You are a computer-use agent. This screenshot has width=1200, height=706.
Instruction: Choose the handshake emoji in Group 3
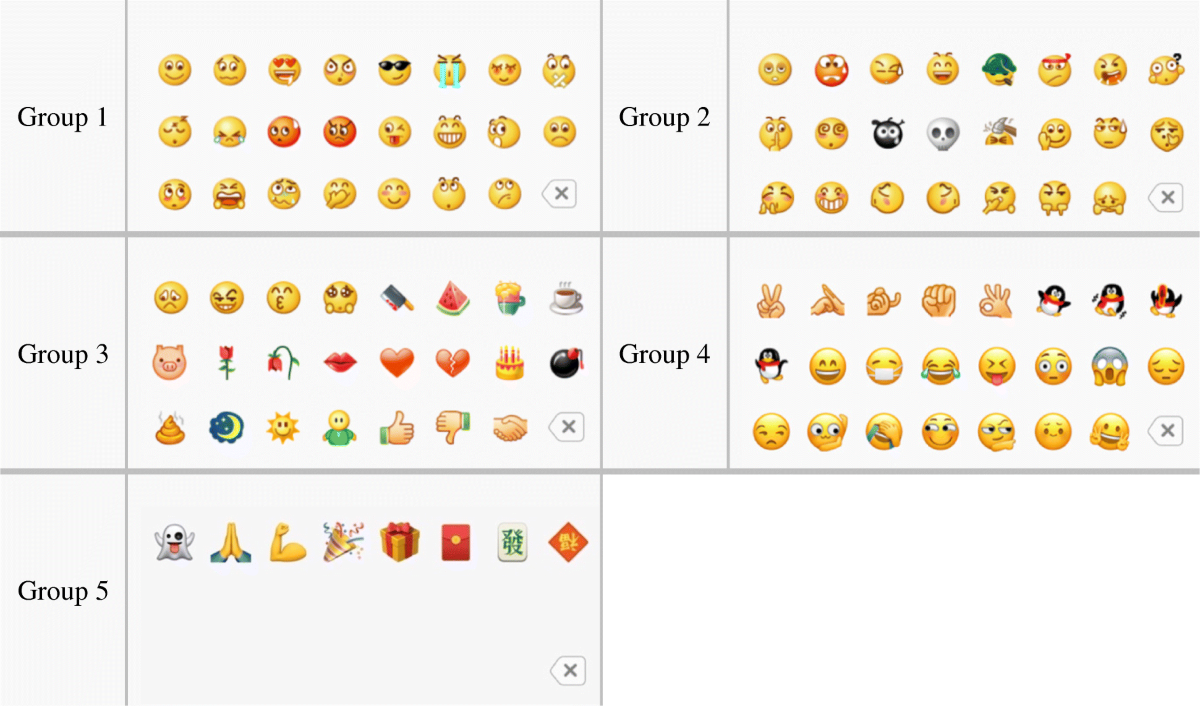point(510,429)
